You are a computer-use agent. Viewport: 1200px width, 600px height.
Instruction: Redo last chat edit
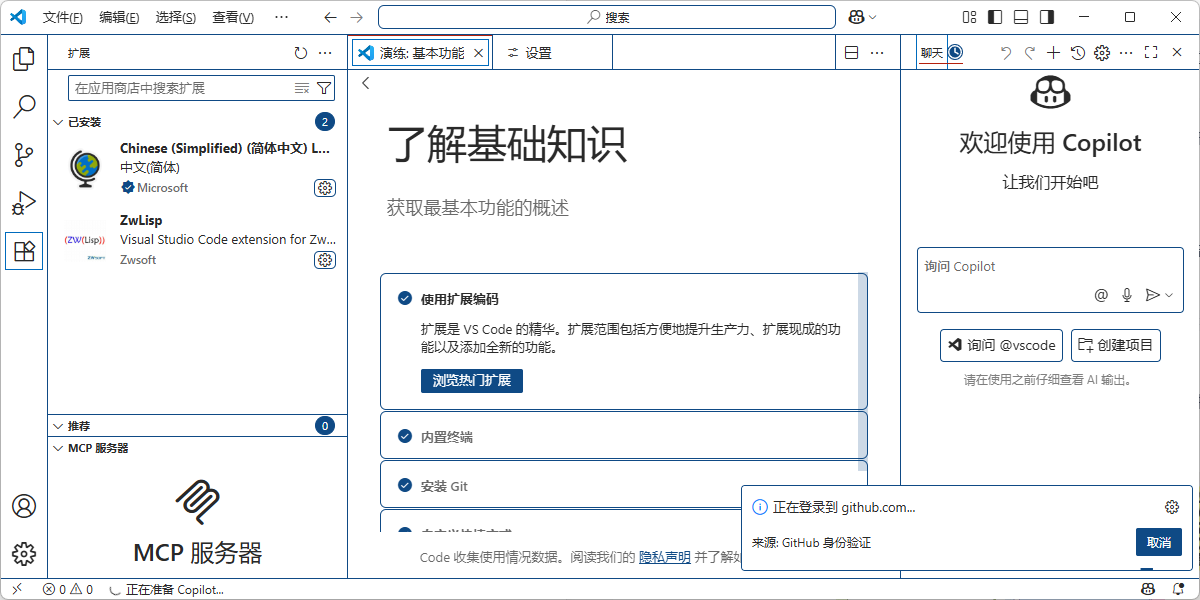[x=1029, y=53]
